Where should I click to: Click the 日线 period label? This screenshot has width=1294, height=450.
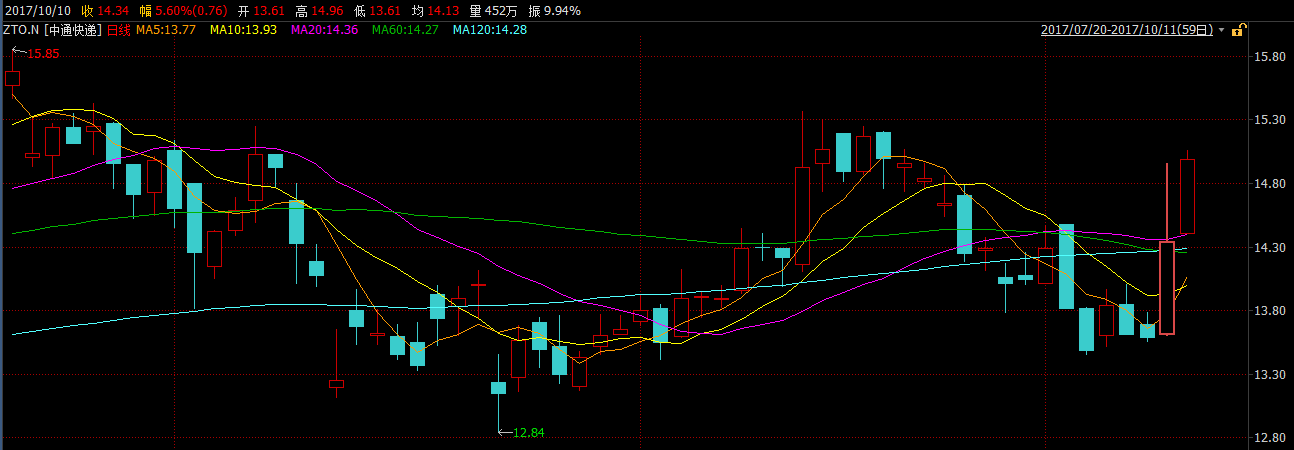pos(119,30)
